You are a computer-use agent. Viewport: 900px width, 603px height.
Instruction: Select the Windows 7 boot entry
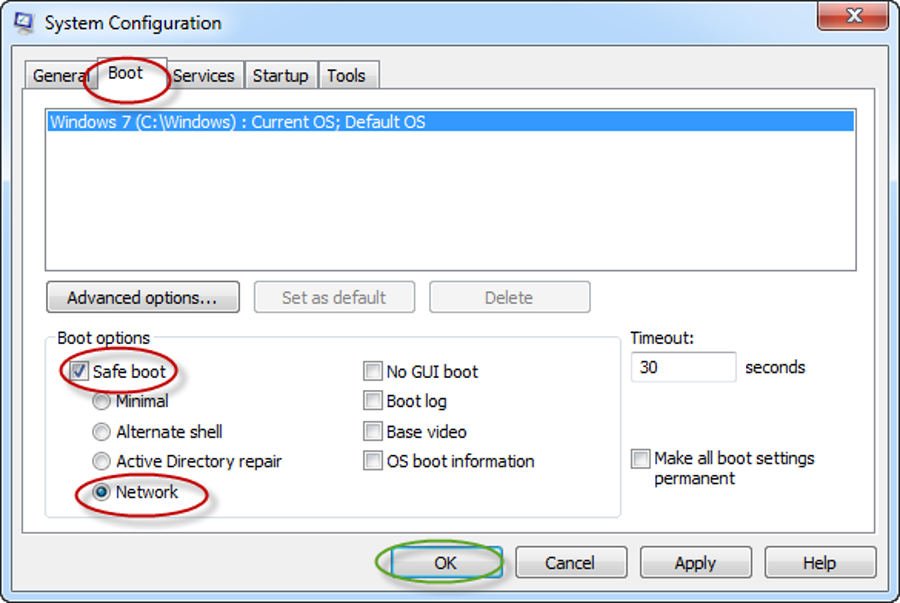[451, 122]
